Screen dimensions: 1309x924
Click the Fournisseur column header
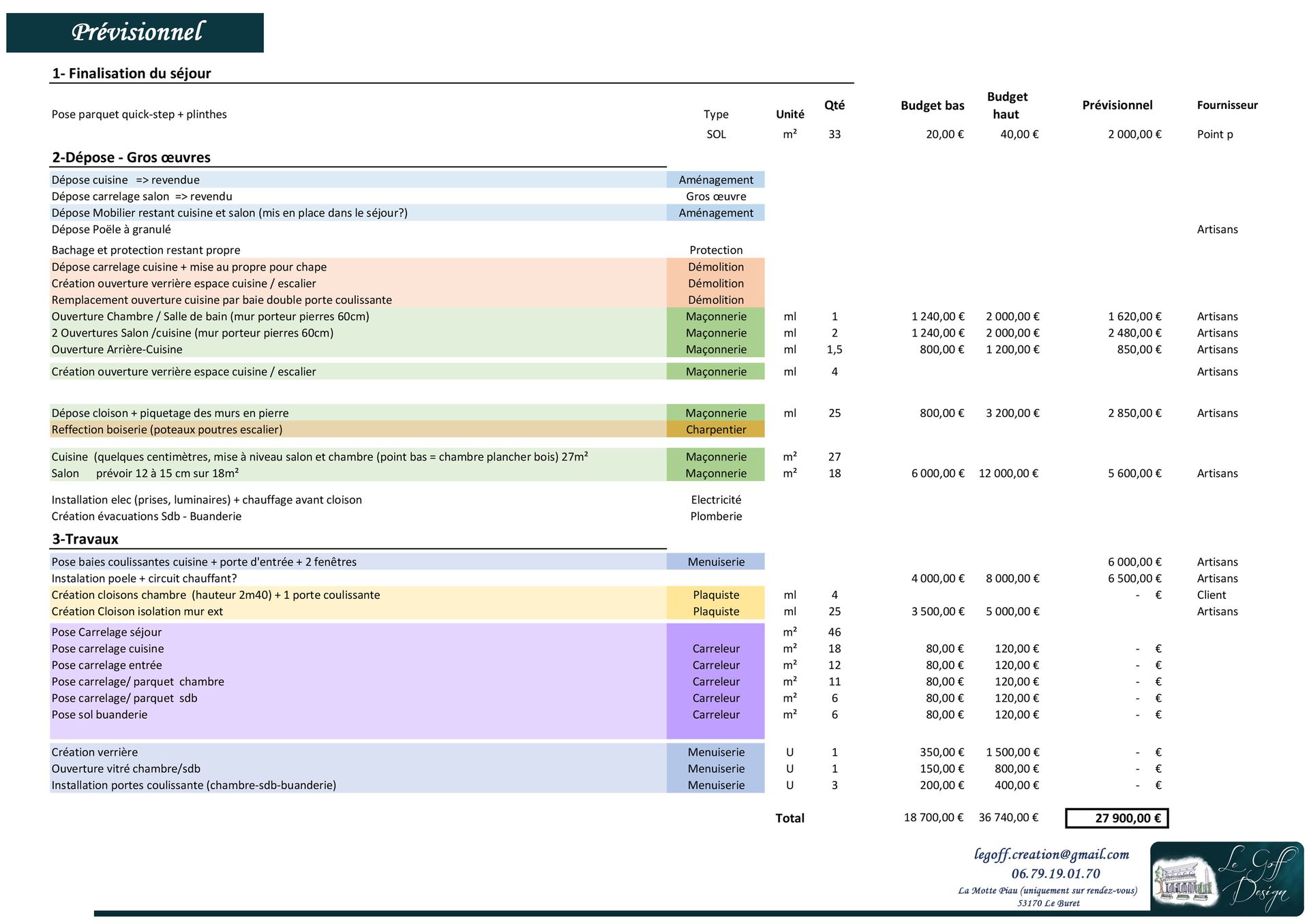pyautogui.click(x=1227, y=105)
